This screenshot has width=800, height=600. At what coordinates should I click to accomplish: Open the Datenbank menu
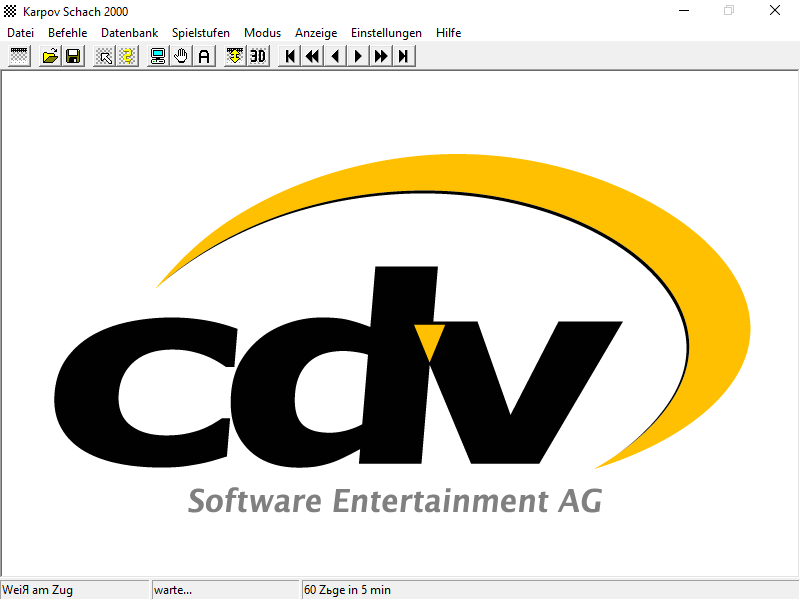coord(130,33)
